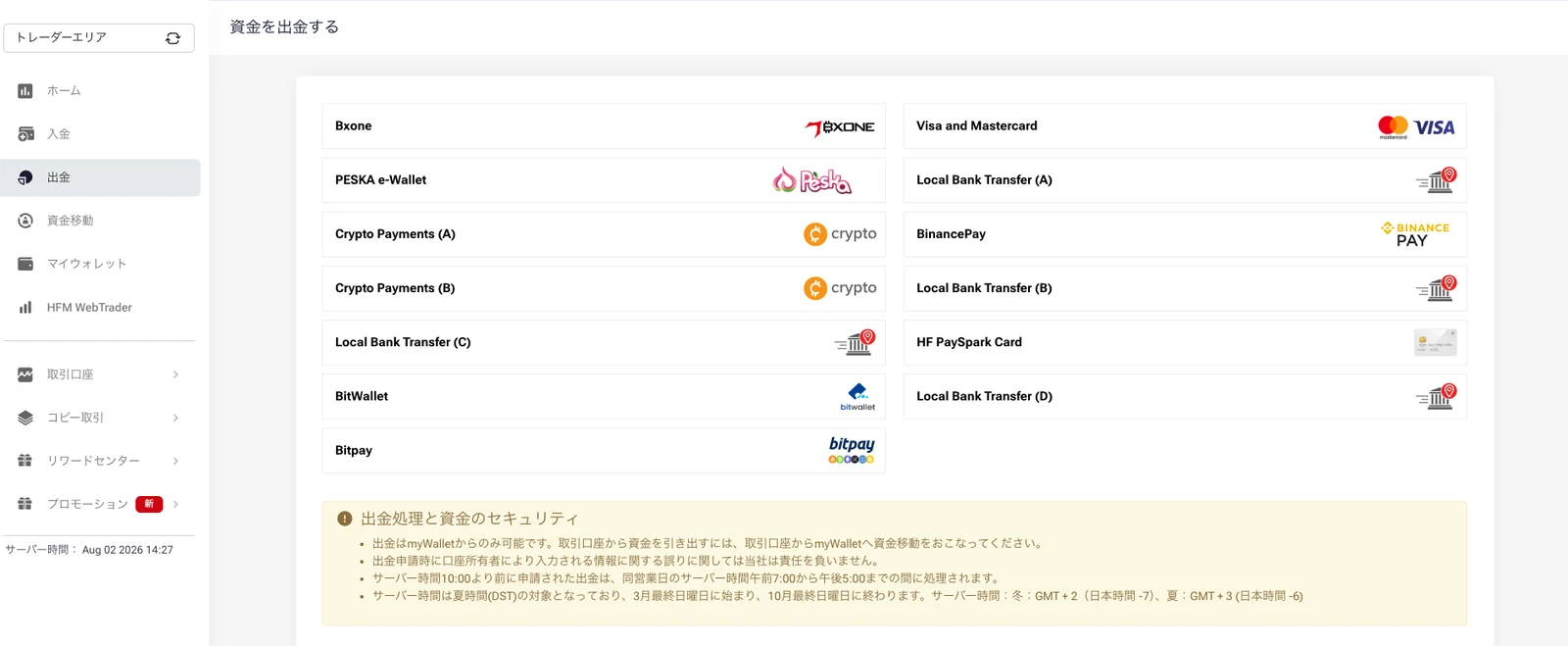Click the refresh icon beside トレーダーエリア

173,38
